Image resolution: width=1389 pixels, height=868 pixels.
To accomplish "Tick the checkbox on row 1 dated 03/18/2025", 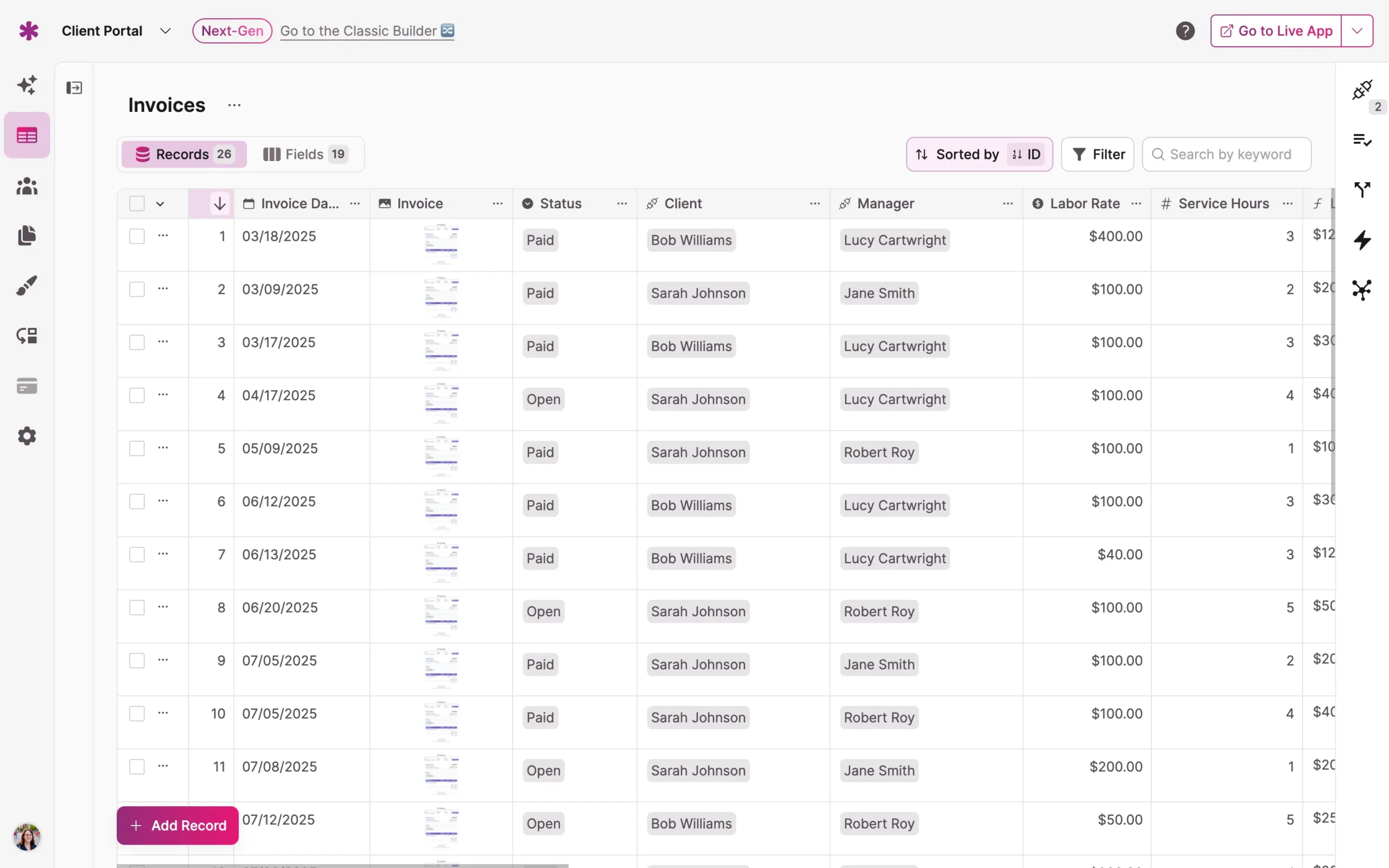I will point(137,235).
